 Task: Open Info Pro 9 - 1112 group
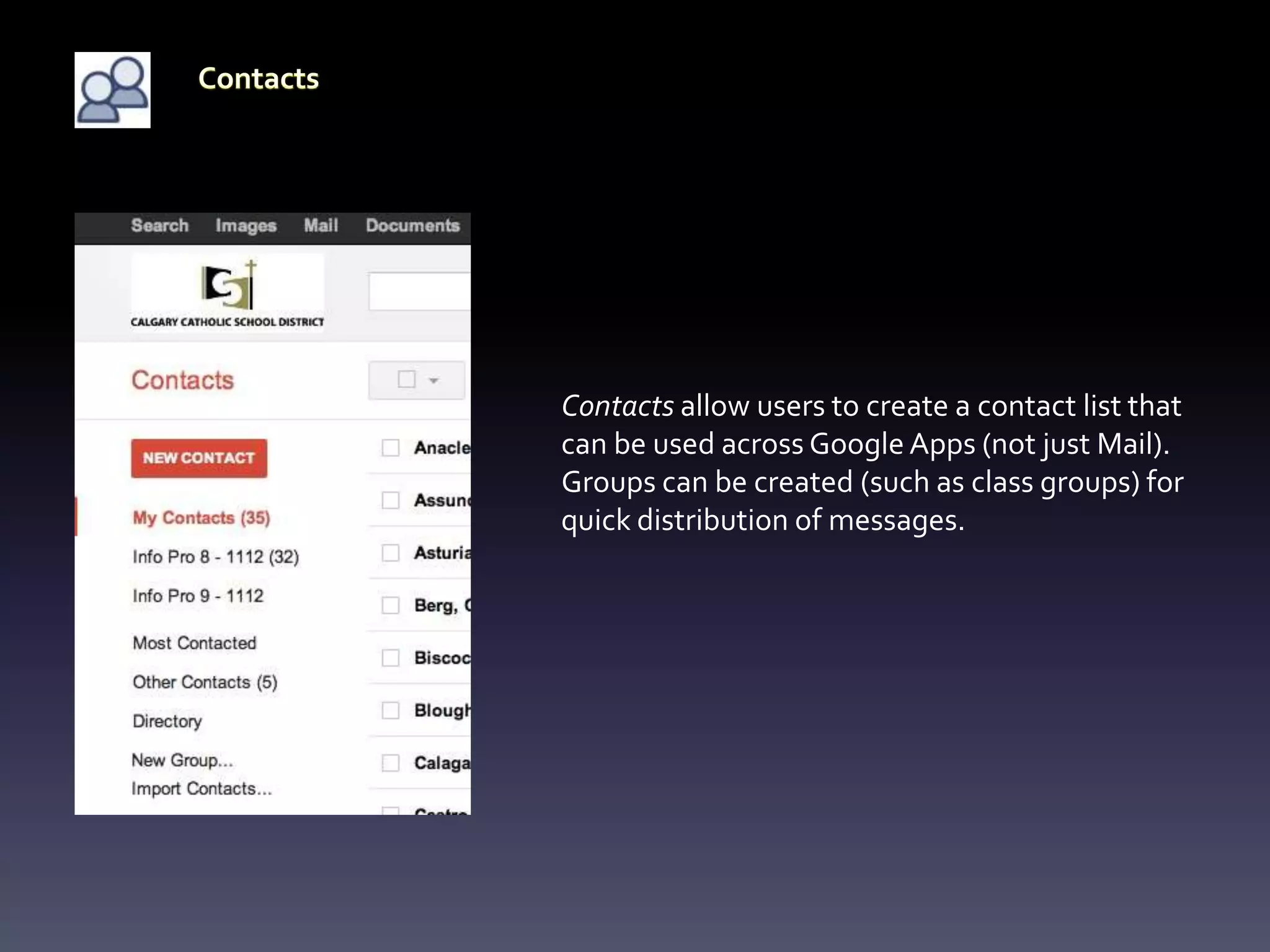coord(198,596)
